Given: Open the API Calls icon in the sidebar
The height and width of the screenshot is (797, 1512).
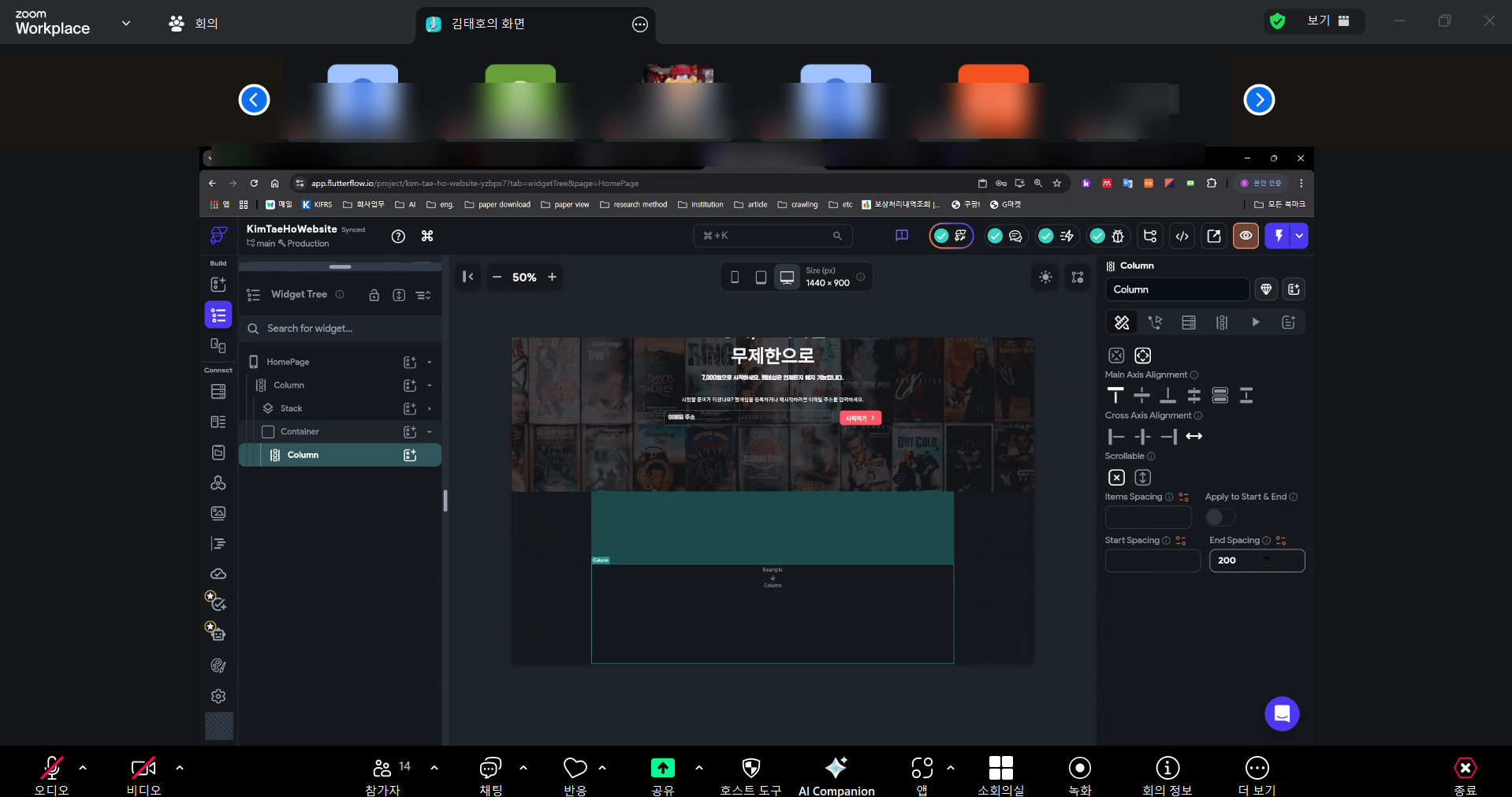Looking at the screenshot, I should [x=218, y=482].
